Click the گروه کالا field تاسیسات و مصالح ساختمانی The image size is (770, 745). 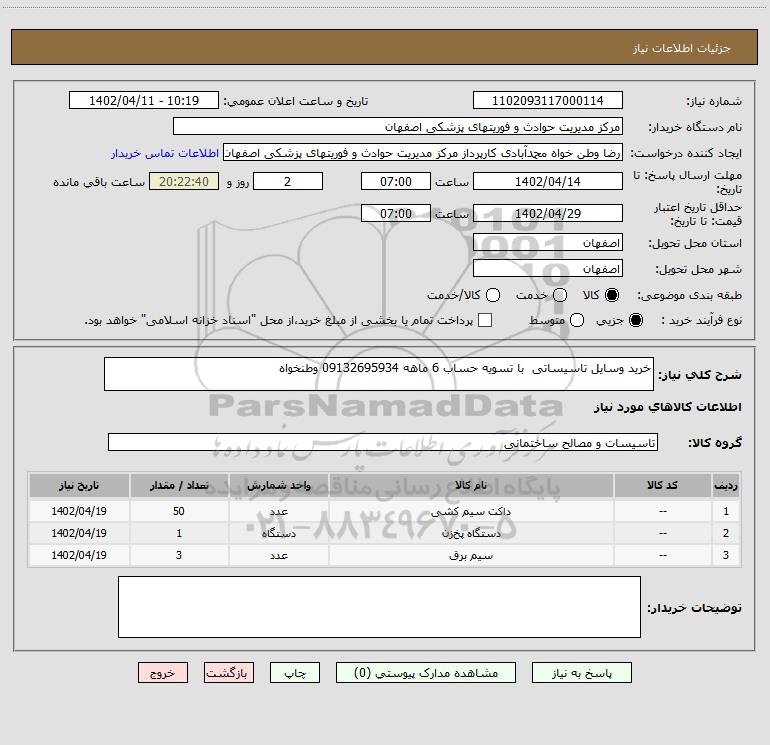click(383, 442)
